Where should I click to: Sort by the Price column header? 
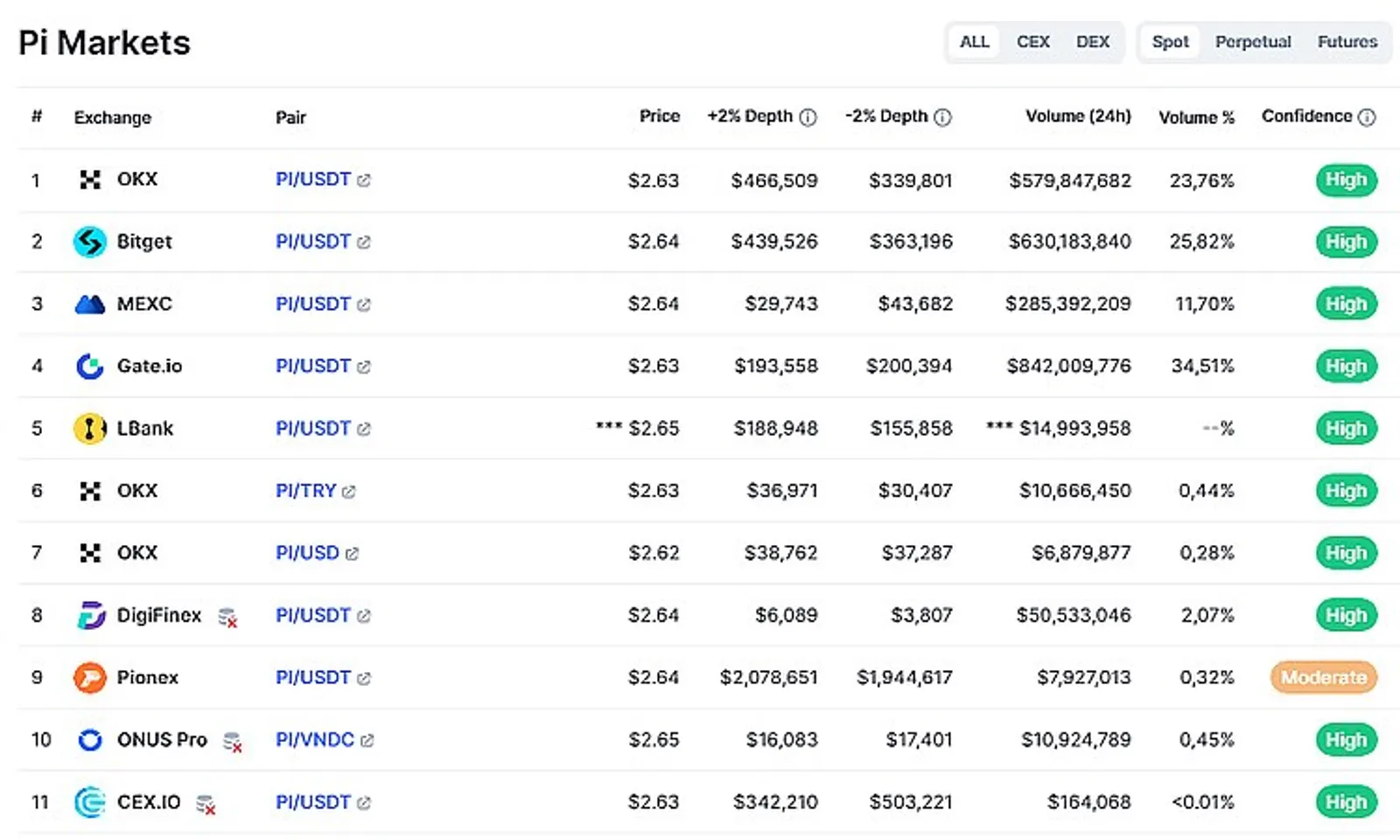tap(660, 115)
